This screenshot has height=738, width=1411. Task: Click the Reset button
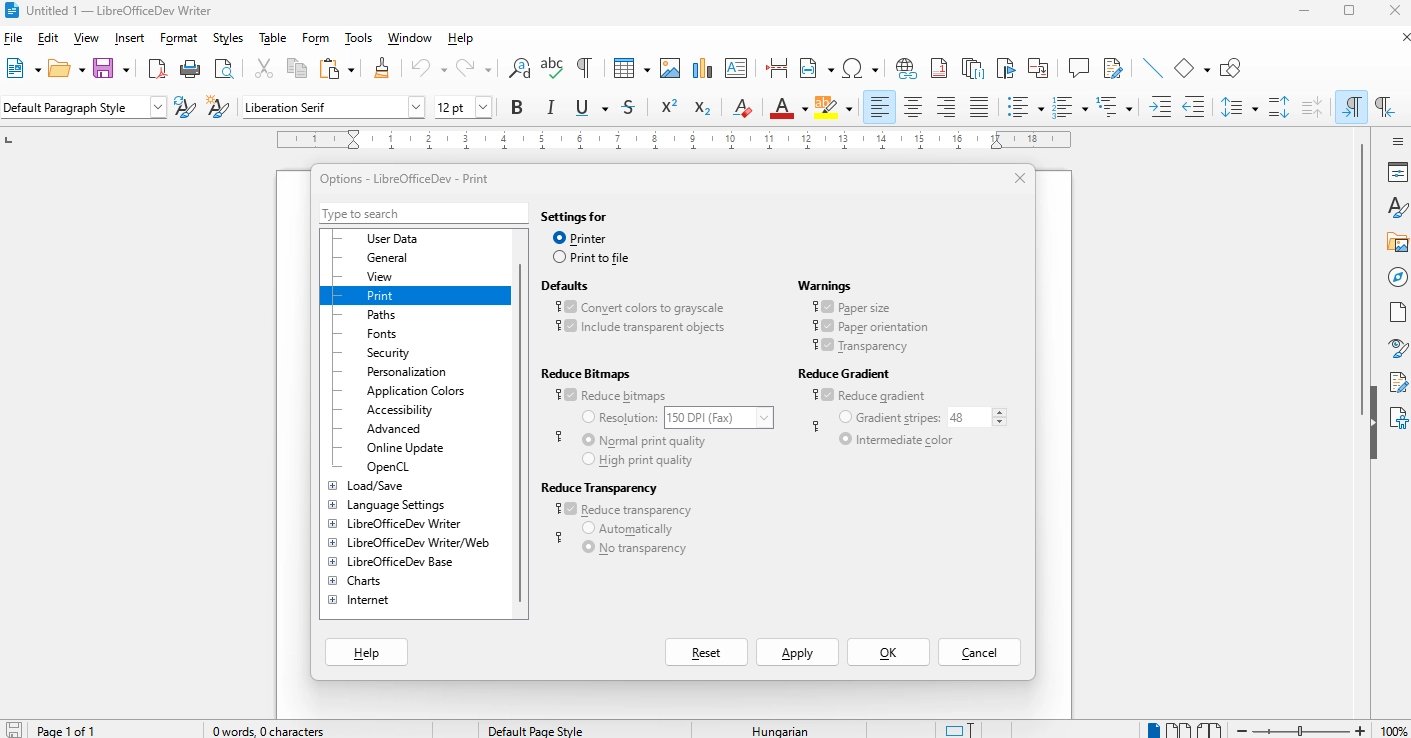coord(706,652)
